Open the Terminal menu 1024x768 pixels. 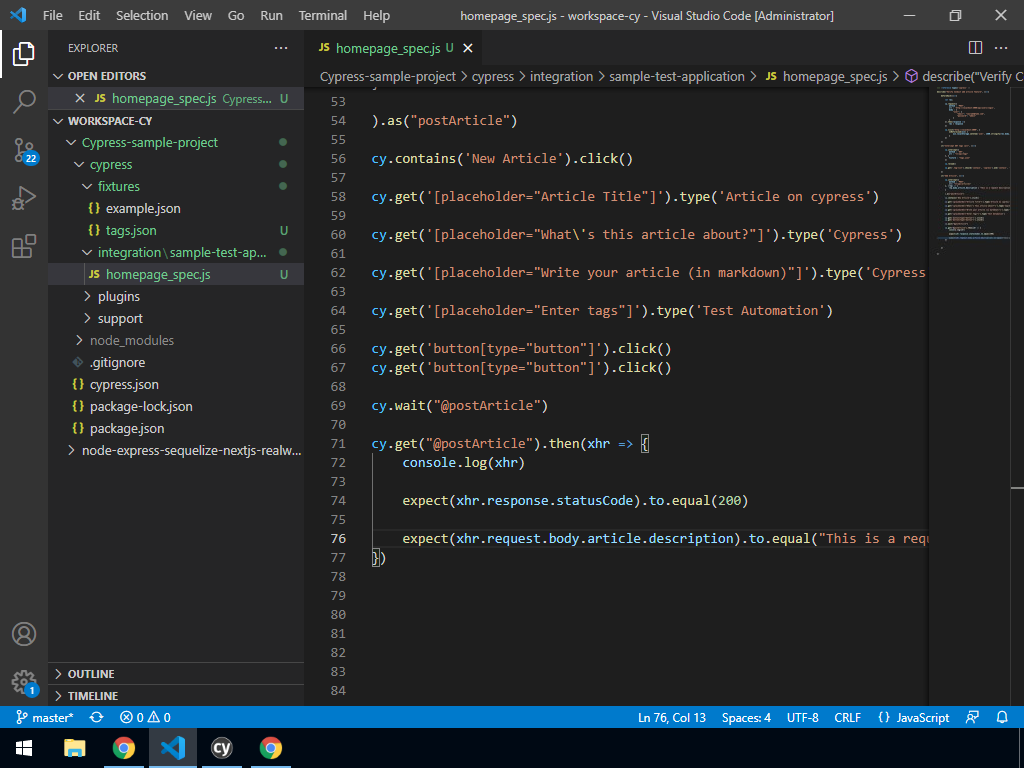pyautogui.click(x=323, y=16)
